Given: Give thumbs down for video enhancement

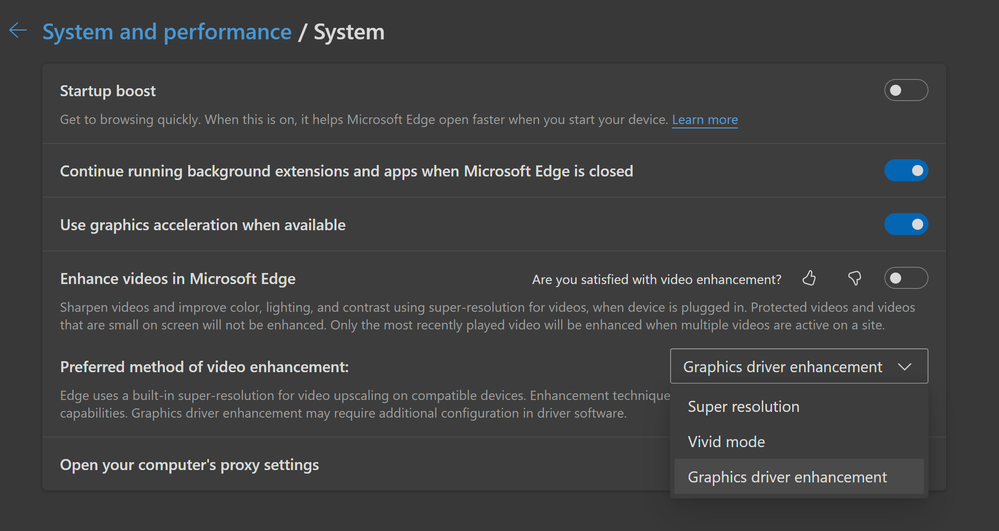Looking at the screenshot, I should (x=854, y=278).
